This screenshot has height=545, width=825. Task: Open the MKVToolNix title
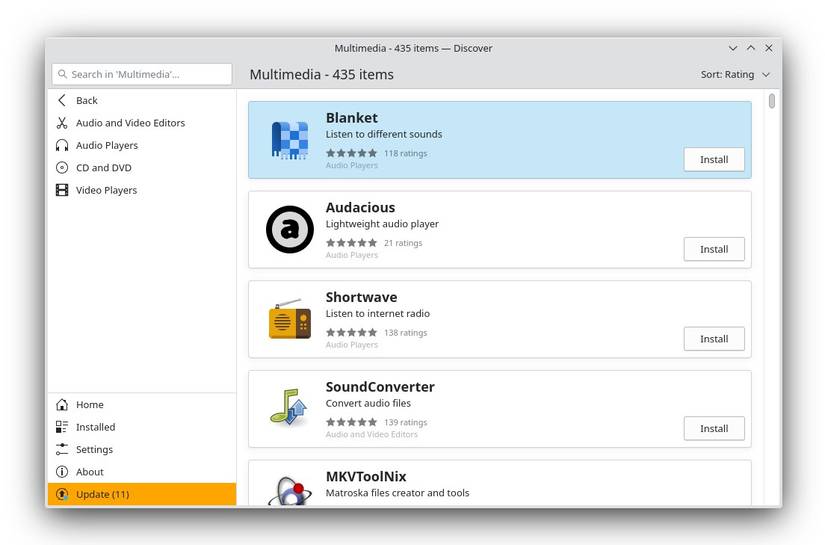[366, 477]
